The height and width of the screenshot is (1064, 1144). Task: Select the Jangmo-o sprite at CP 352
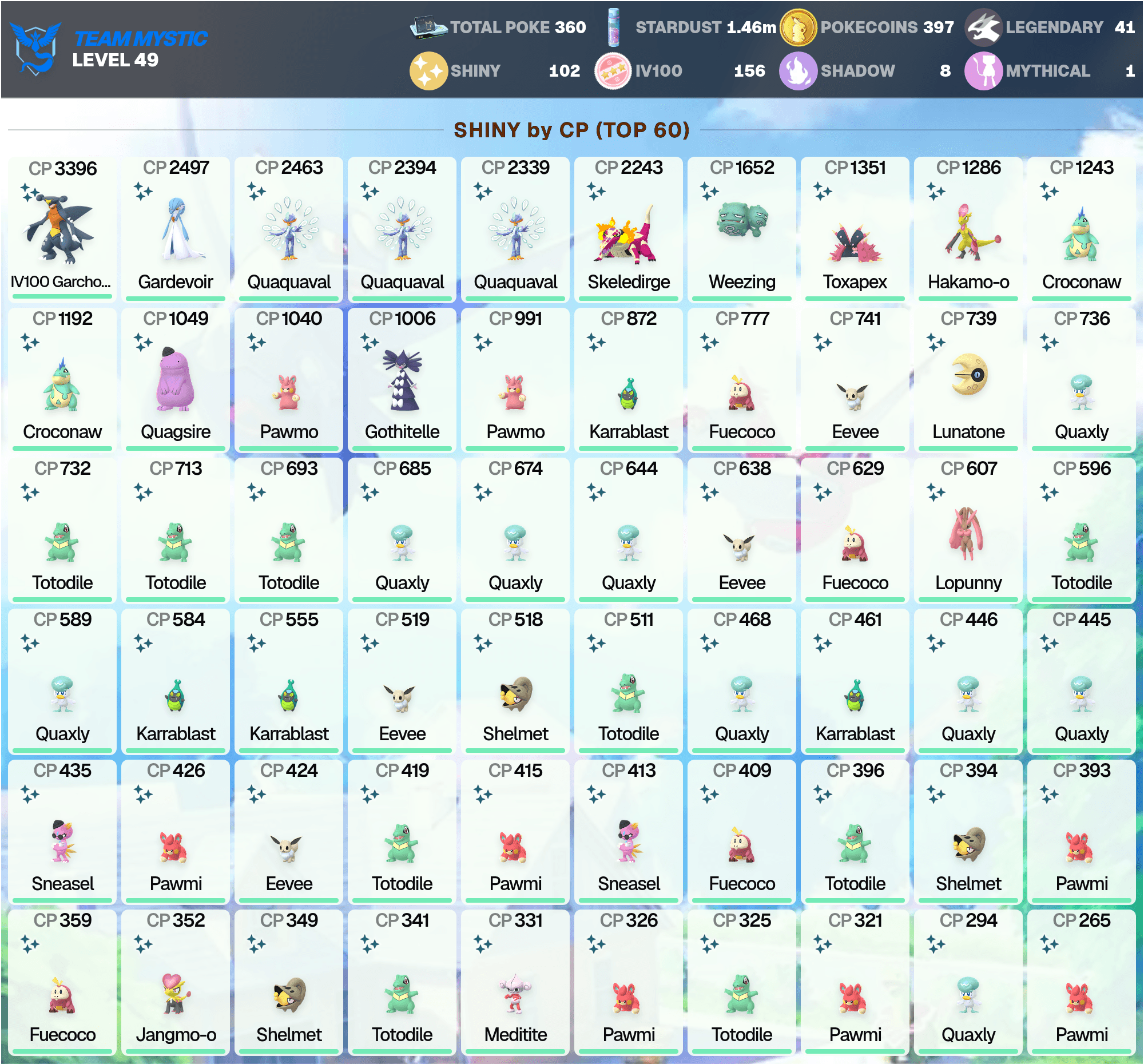176,993
